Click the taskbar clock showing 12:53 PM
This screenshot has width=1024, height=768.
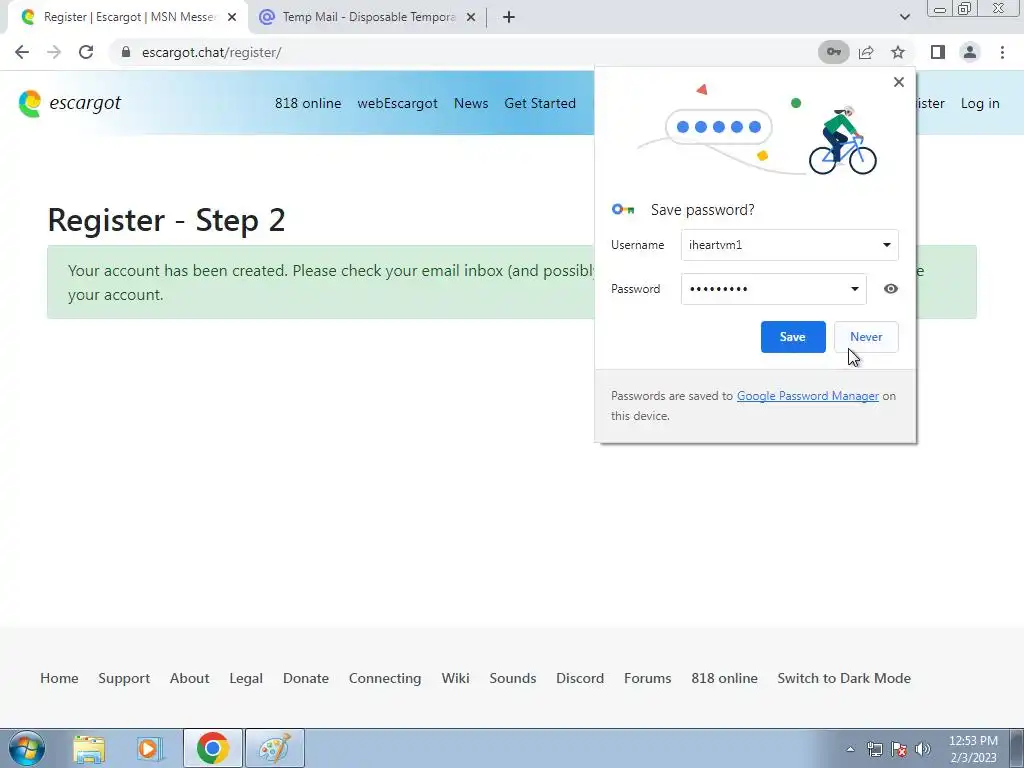click(973, 749)
